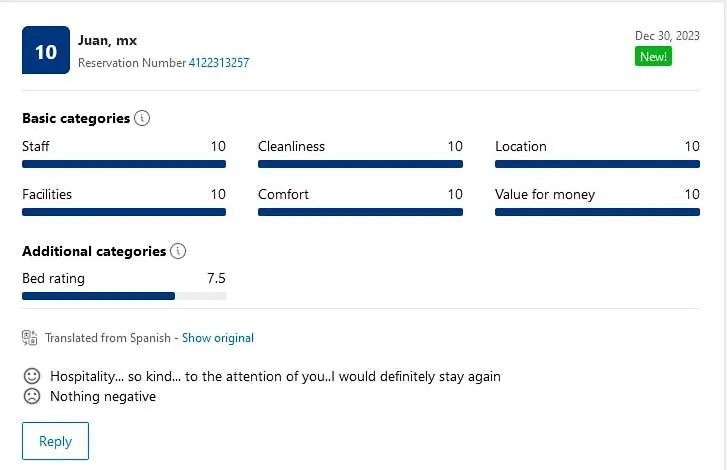Open reservation number 4122313257
The width and height of the screenshot is (727, 470).
[219, 63]
